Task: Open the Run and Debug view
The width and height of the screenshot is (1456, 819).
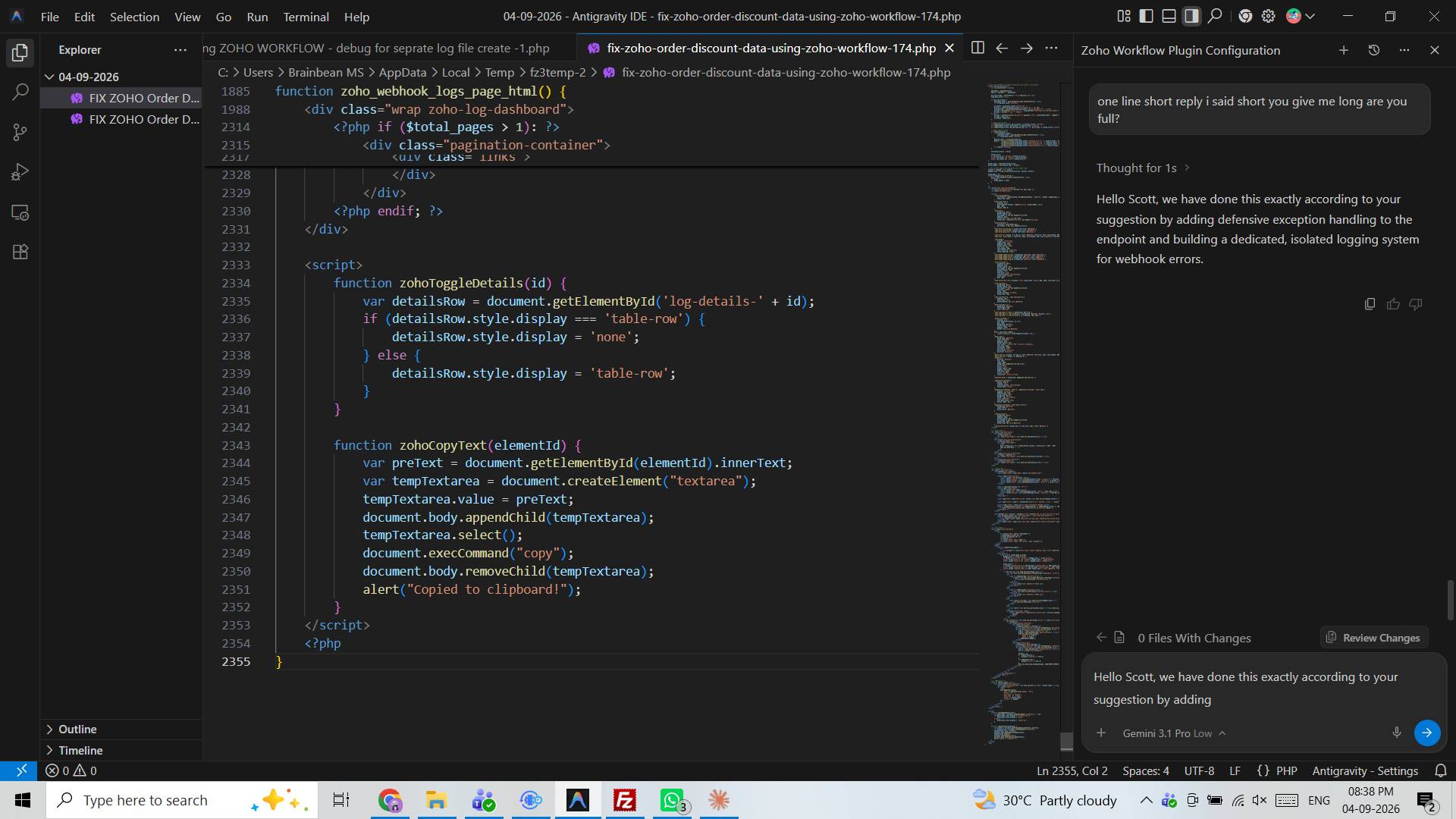Action: tap(20, 172)
